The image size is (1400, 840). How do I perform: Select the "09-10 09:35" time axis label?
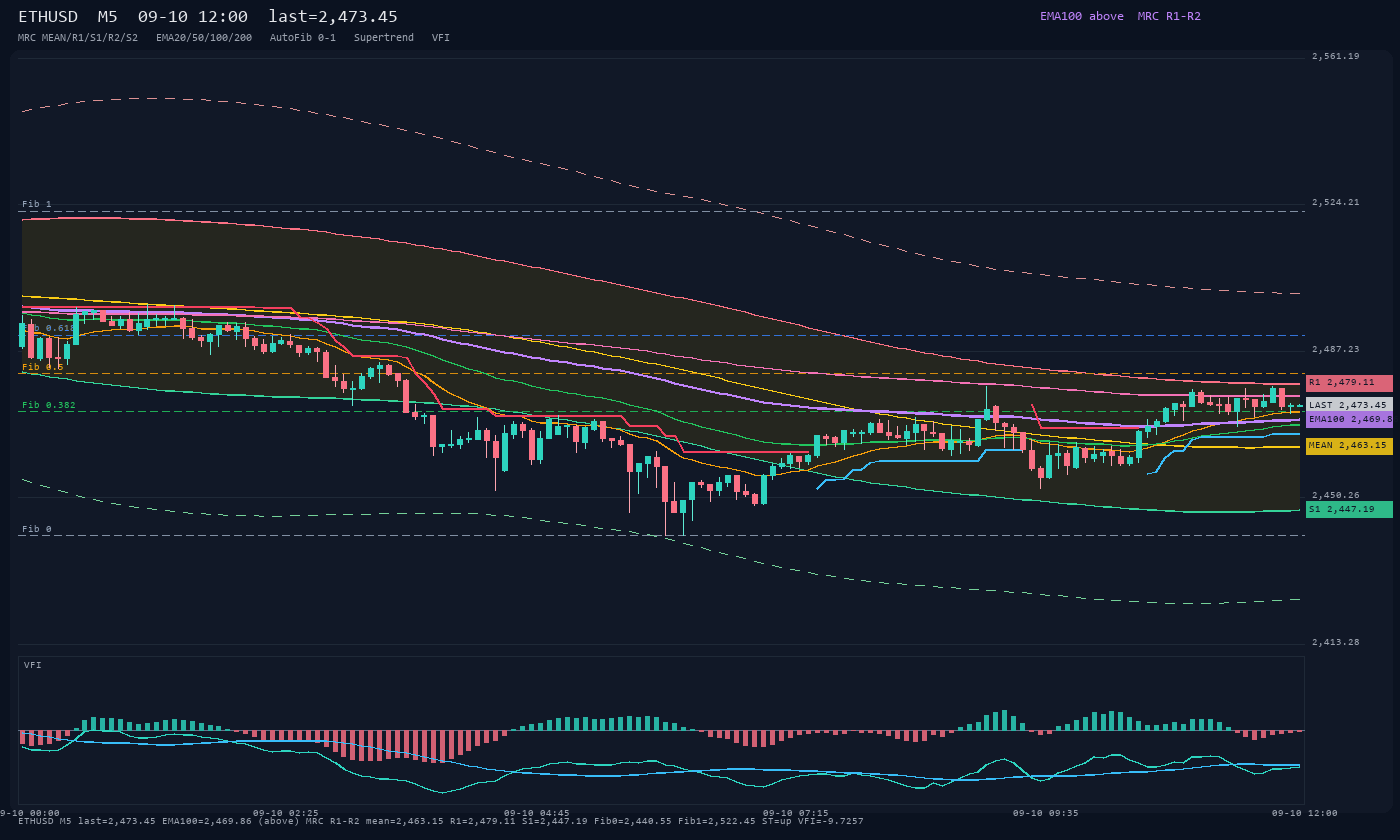point(1046,813)
